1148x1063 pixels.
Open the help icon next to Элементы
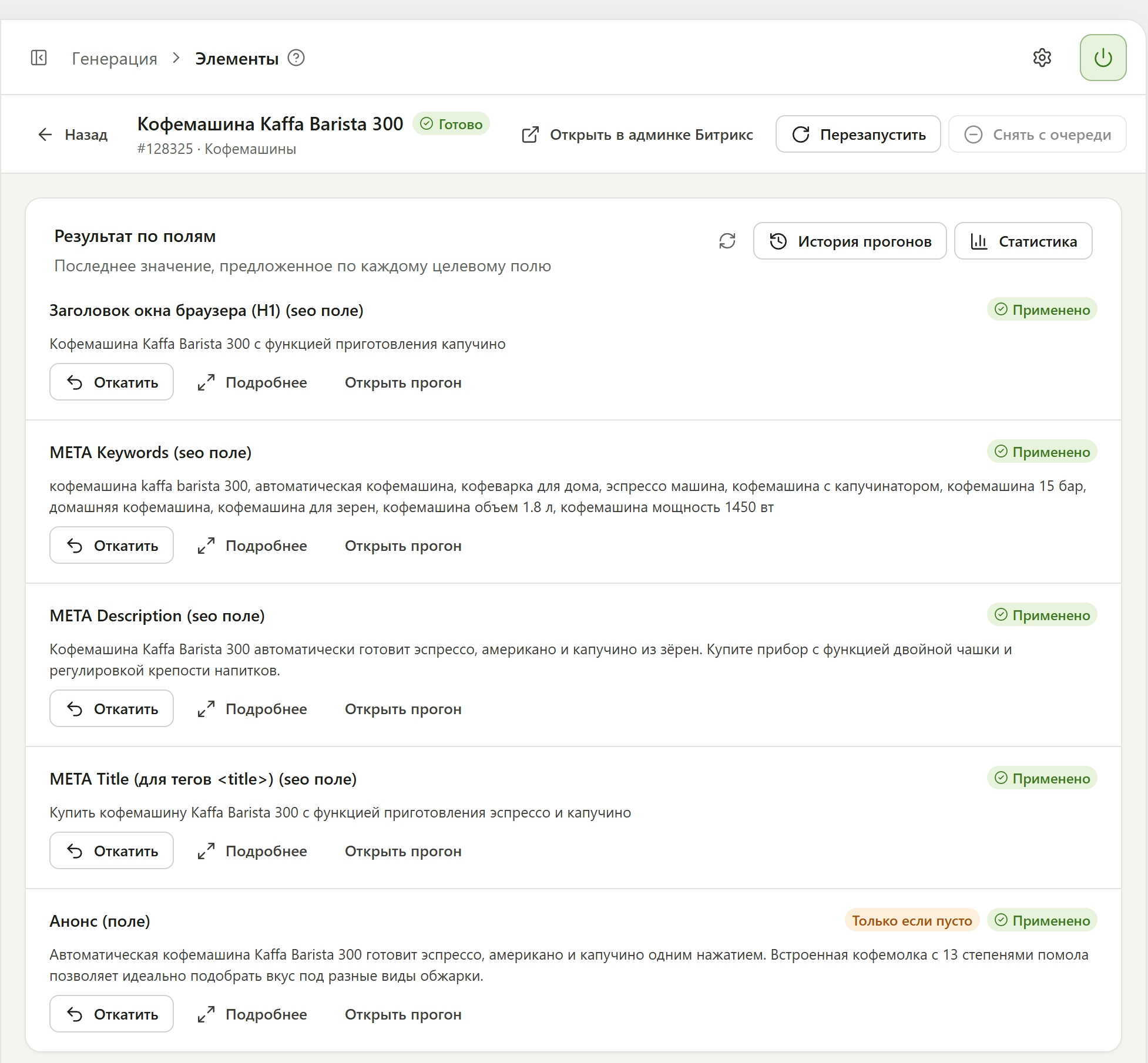(x=296, y=58)
